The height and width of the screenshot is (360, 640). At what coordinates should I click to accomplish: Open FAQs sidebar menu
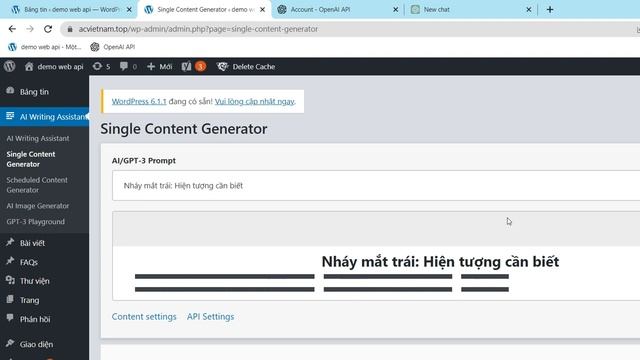pyautogui.click(x=44, y=262)
